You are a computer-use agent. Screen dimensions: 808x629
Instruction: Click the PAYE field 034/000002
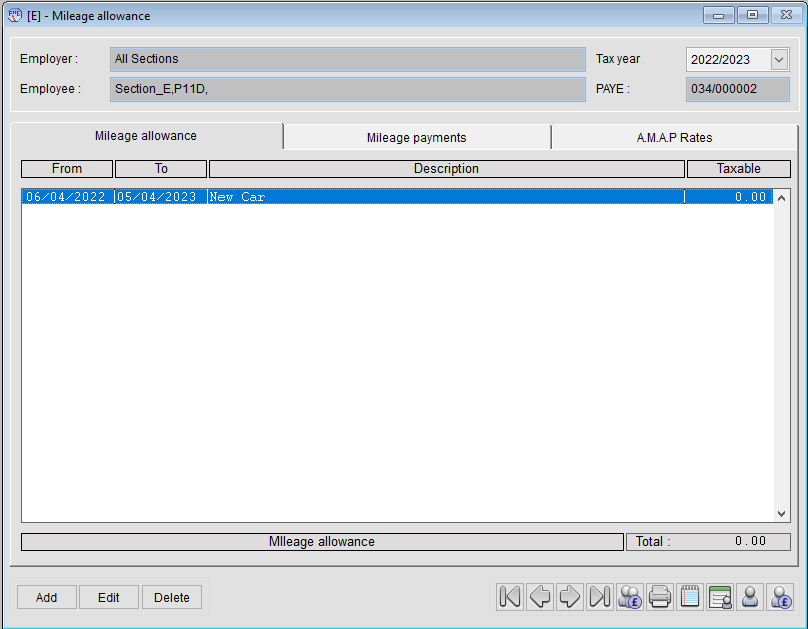(x=737, y=89)
